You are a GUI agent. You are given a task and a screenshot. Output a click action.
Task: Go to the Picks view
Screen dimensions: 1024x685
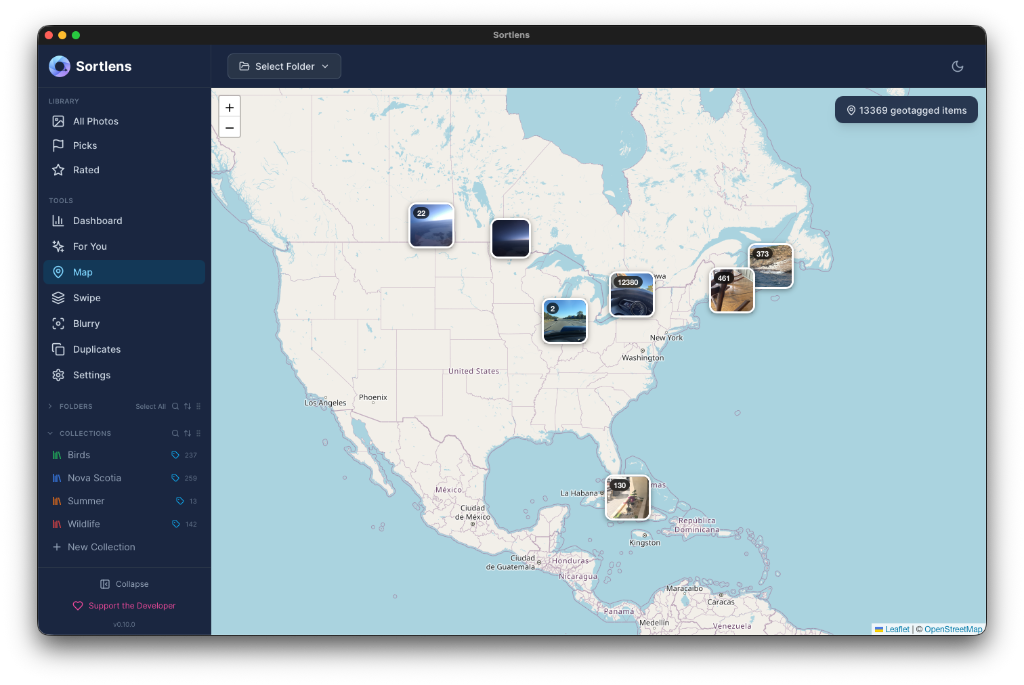[x=124, y=145]
